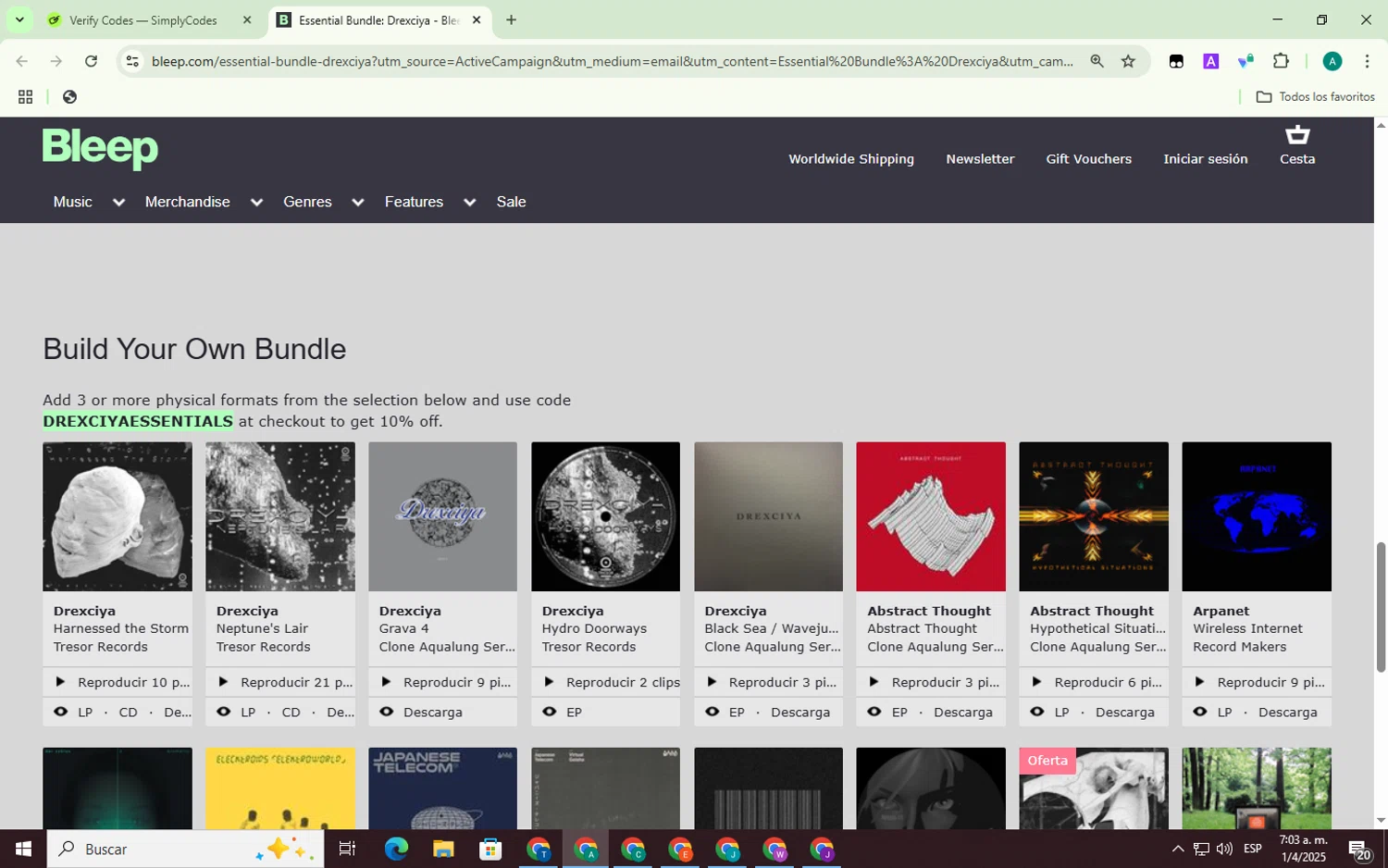Click the Bleep logo
This screenshot has width=1388, height=868.
tap(100, 148)
